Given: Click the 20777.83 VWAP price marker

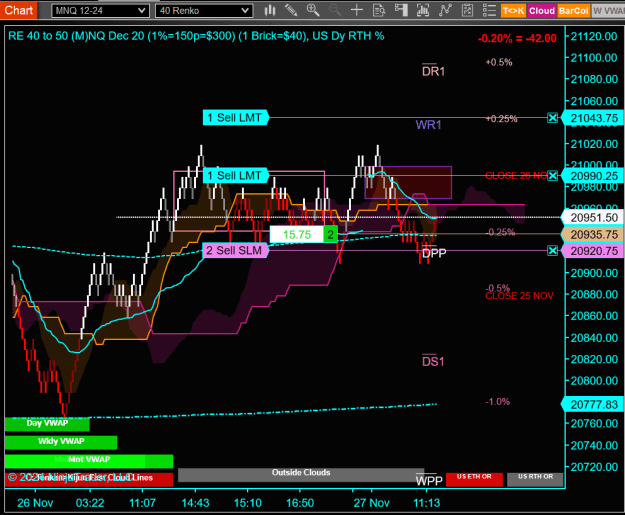Looking at the screenshot, I should tap(593, 405).
